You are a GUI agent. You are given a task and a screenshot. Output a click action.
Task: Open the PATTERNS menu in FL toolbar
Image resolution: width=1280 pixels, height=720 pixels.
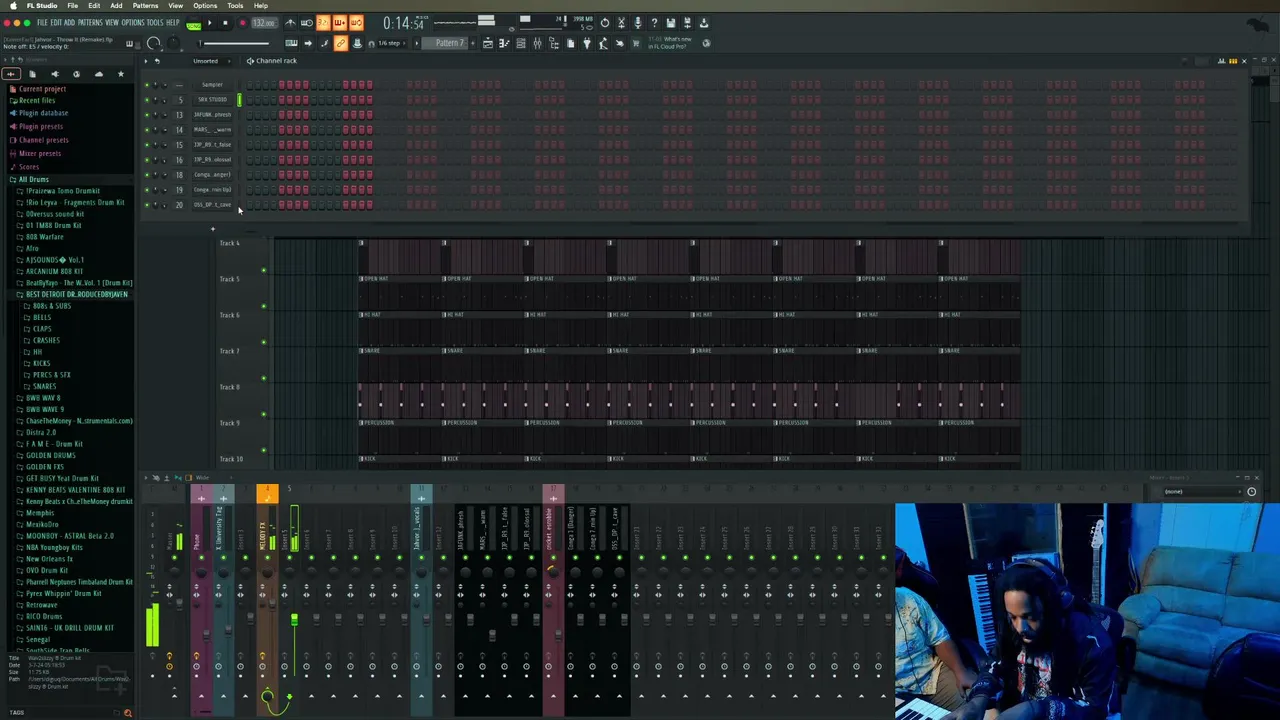point(89,23)
